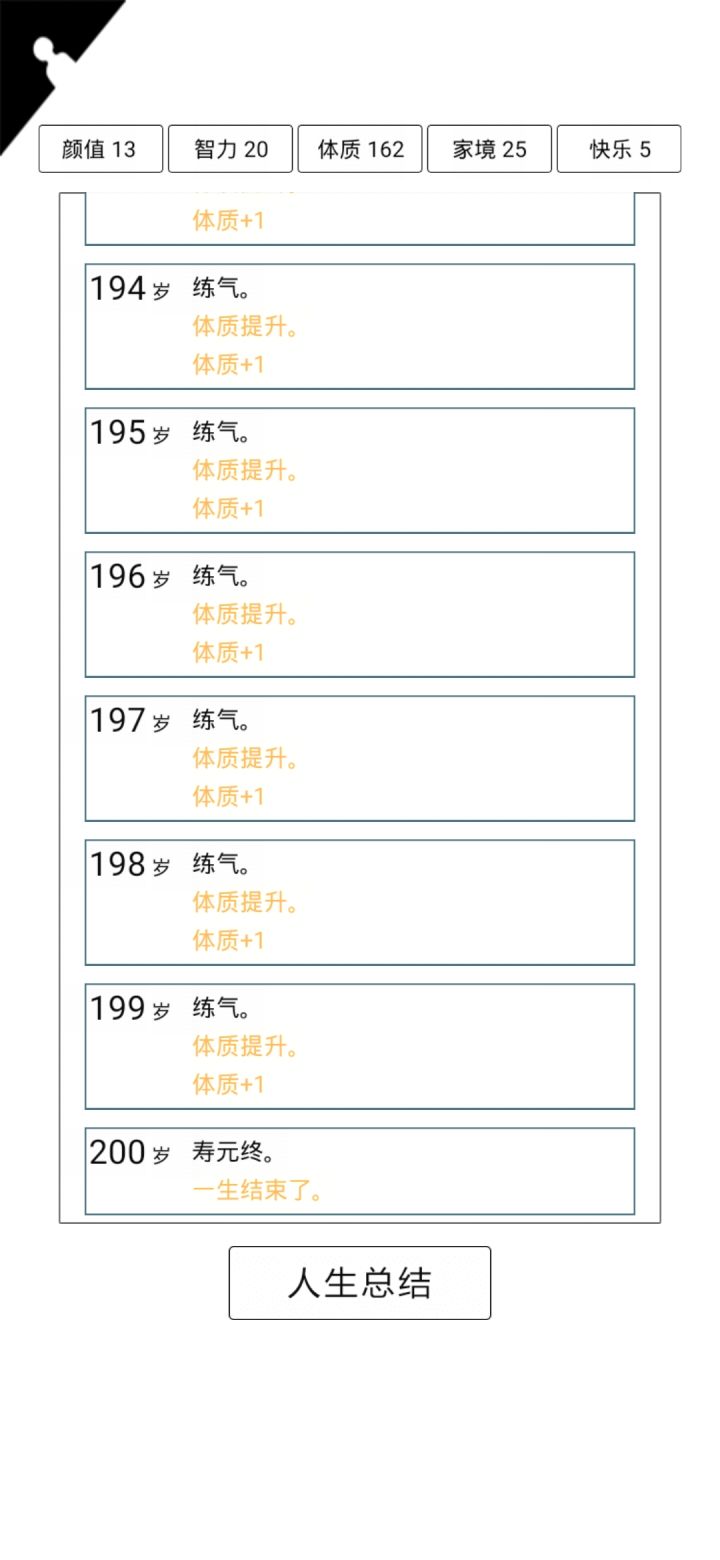Click the 194 岁 event entry
The width and height of the screenshot is (720, 1560).
[x=360, y=326]
